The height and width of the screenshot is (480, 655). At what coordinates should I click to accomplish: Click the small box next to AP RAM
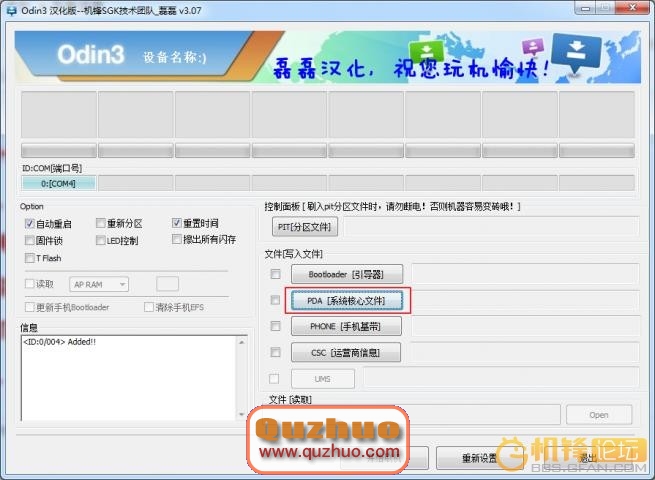(x=168, y=284)
